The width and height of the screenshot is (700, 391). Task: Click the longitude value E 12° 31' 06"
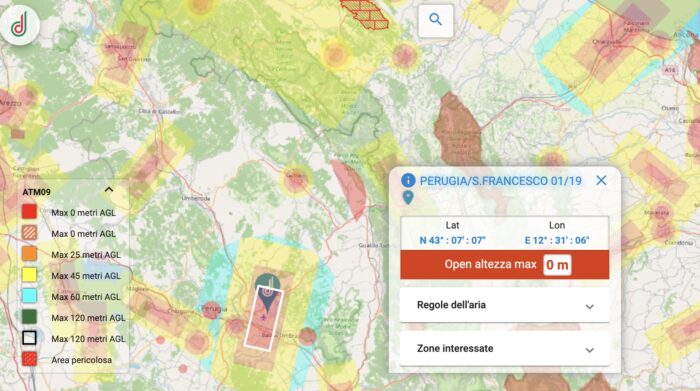coord(557,240)
